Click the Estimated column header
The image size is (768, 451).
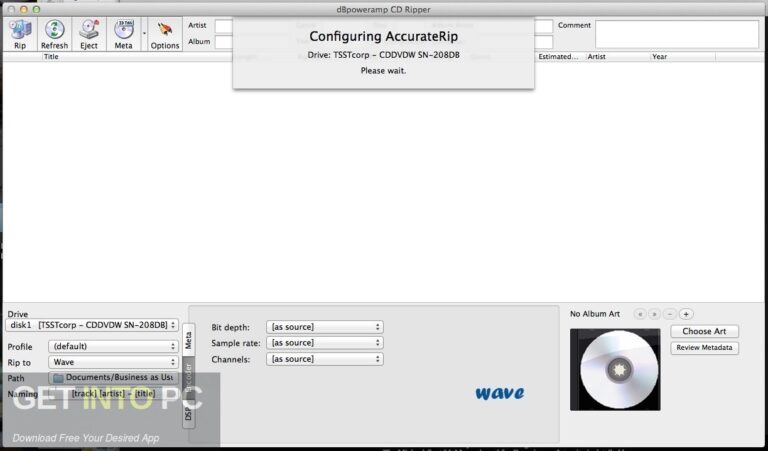pos(559,57)
